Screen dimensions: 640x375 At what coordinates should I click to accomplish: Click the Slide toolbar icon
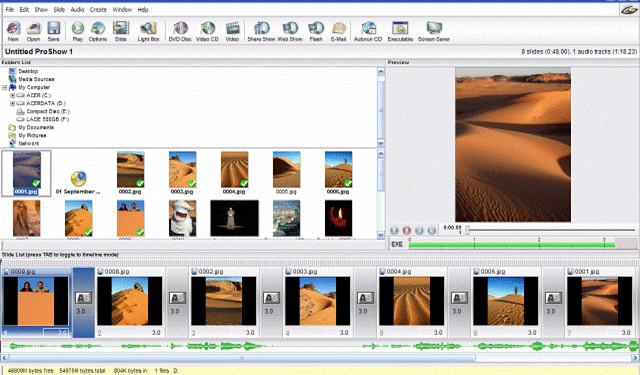tap(121, 31)
